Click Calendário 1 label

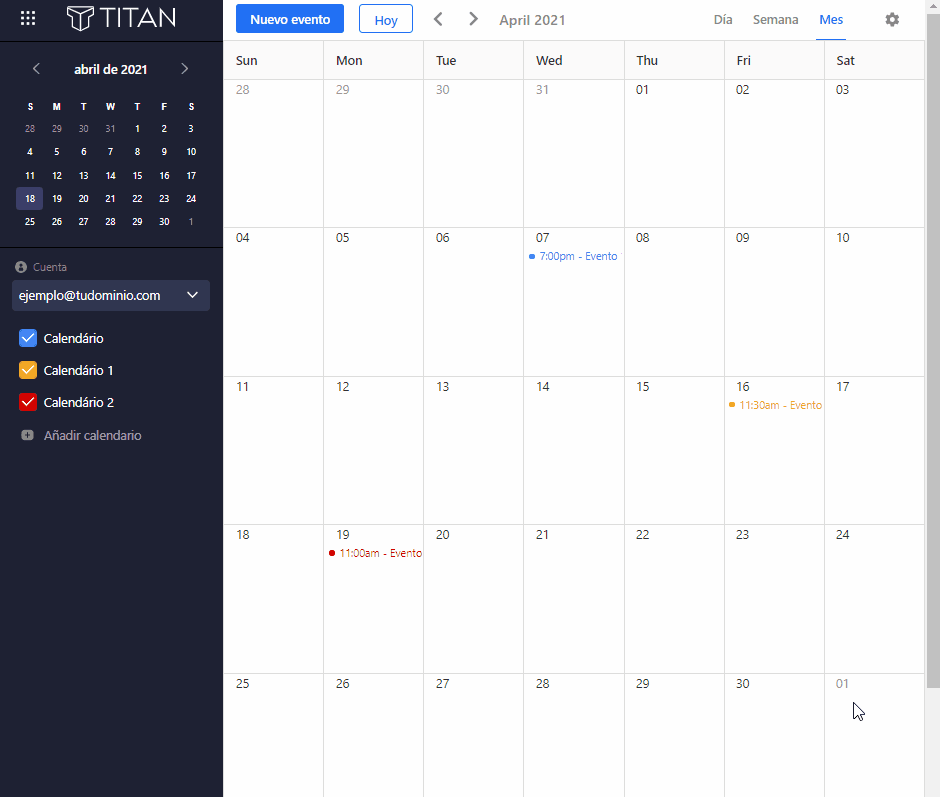79,370
